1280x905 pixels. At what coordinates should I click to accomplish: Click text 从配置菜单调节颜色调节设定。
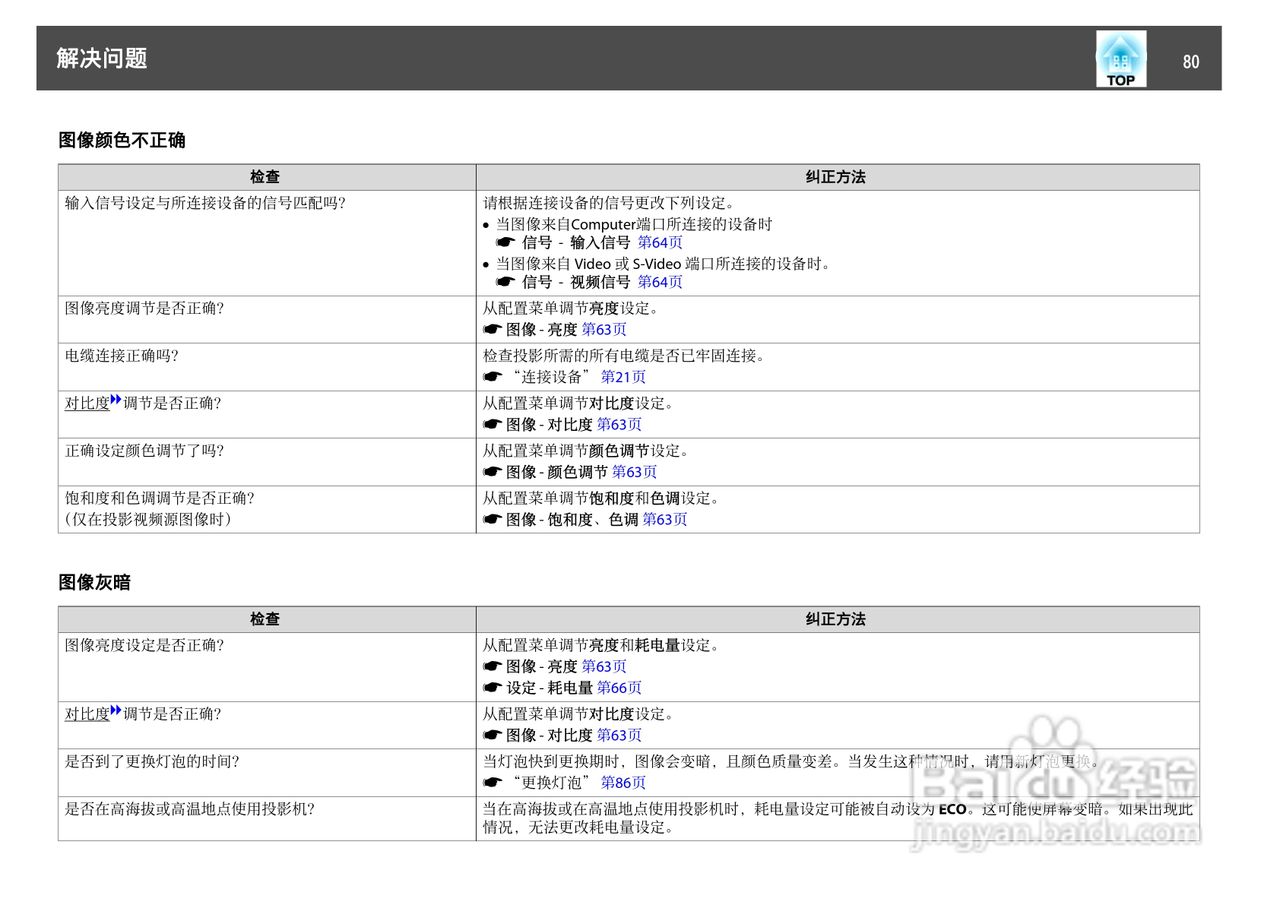pyautogui.click(x=587, y=450)
